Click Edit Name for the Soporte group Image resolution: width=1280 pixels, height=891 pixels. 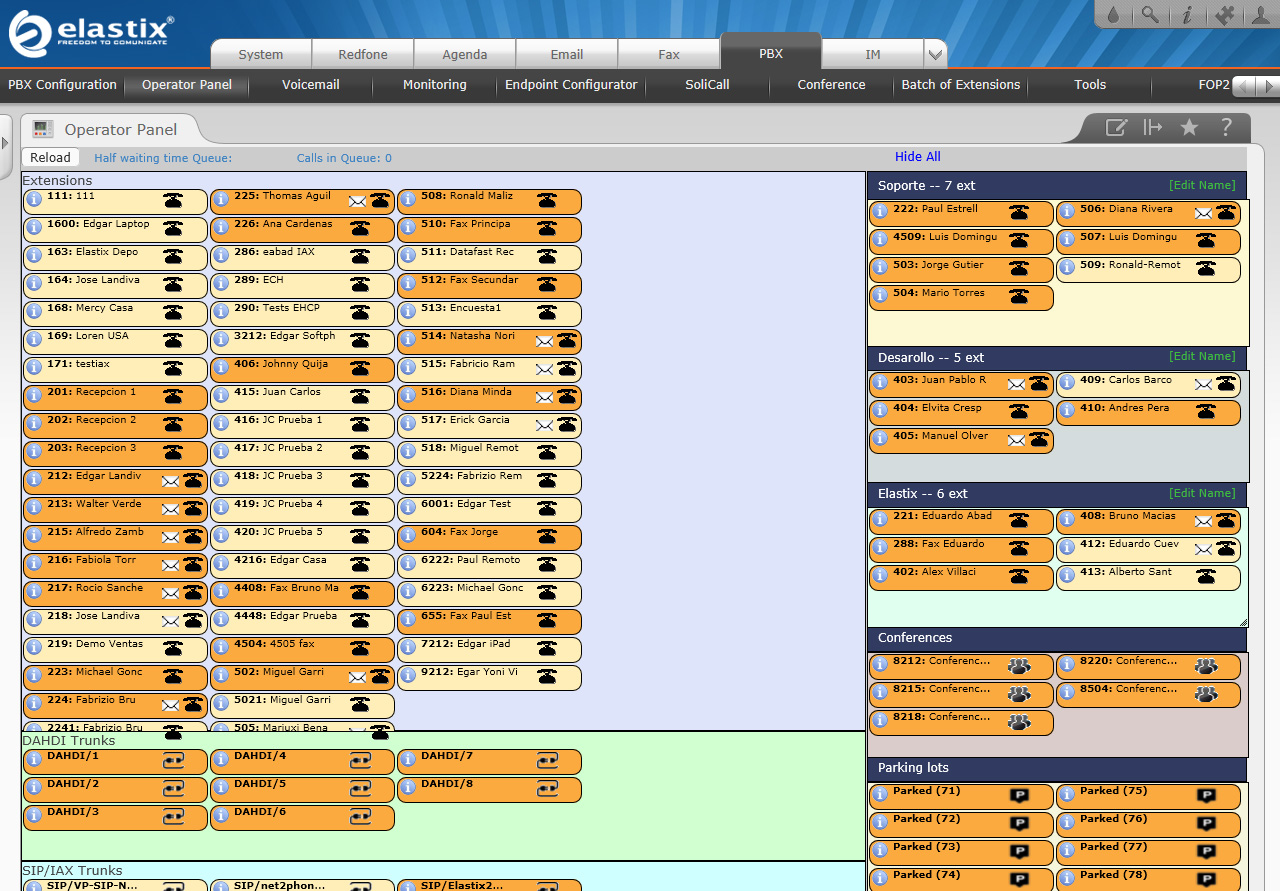tap(1202, 185)
